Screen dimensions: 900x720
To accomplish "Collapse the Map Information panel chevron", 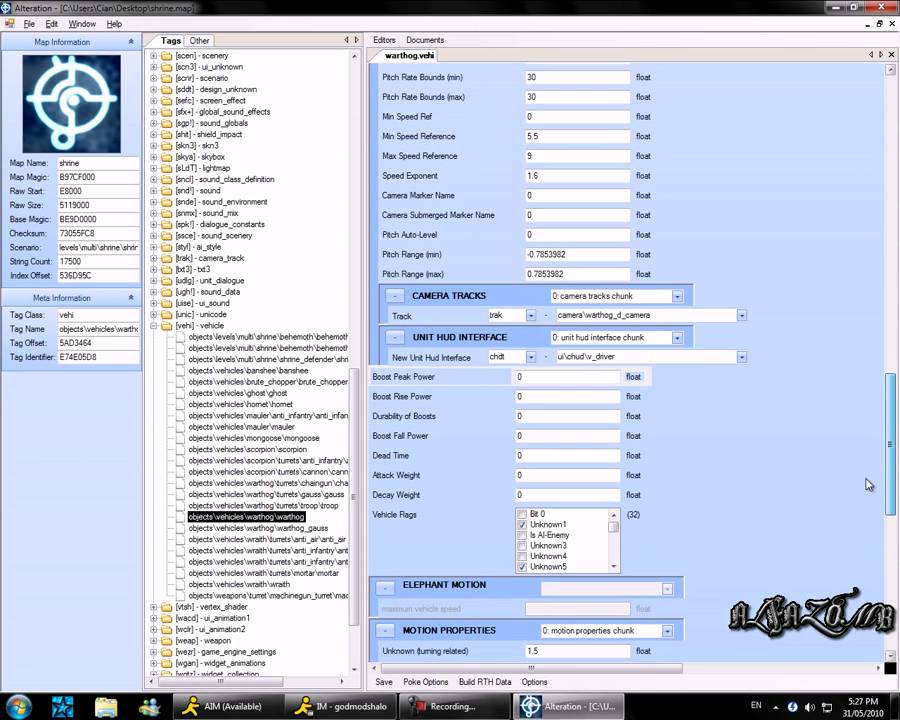I will coord(131,41).
